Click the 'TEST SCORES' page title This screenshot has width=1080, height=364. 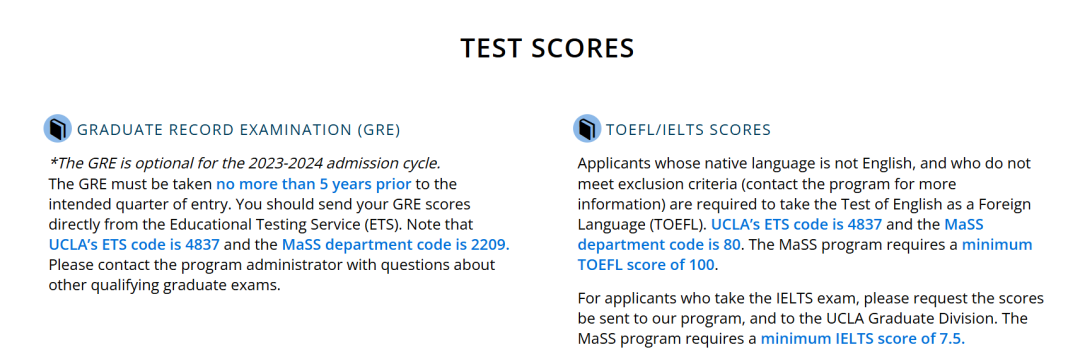[547, 48]
